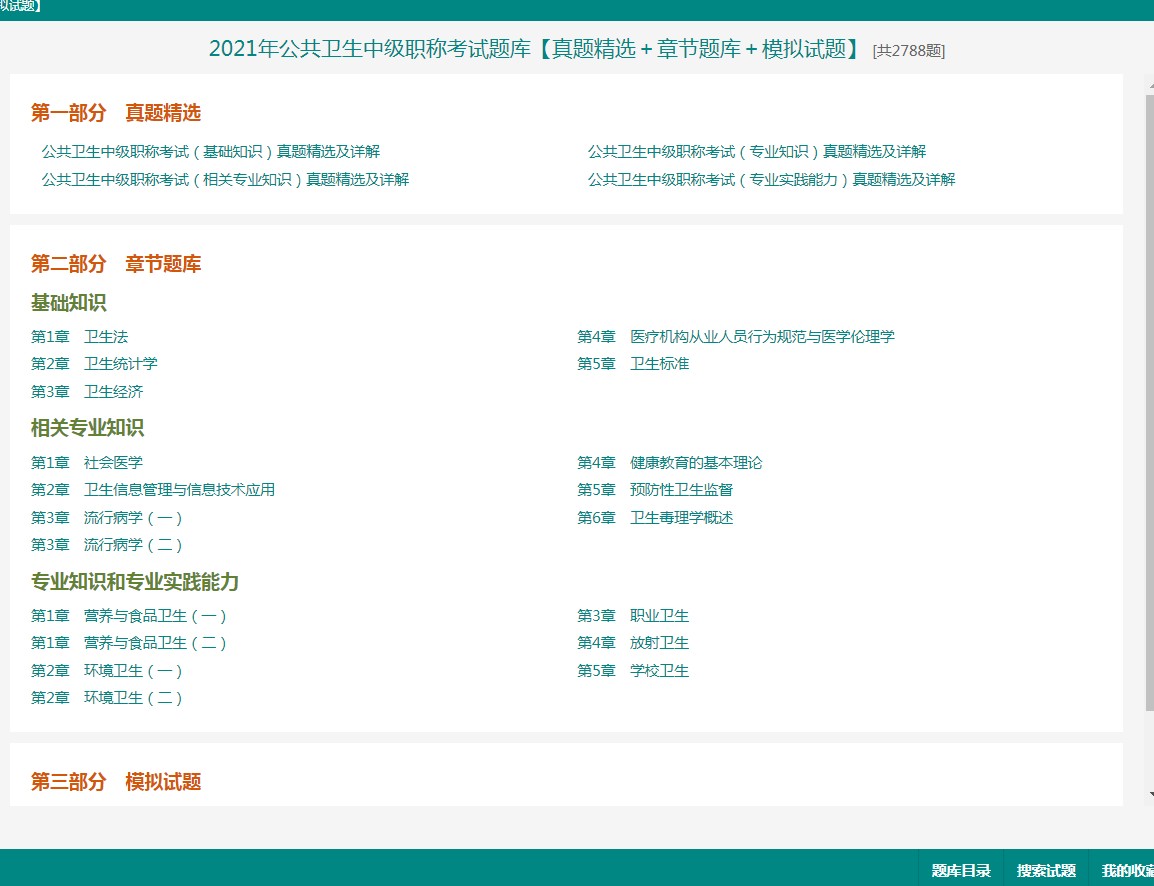Open chapter 第5章 预防性卫生监督

pyautogui.click(x=655, y=490)
